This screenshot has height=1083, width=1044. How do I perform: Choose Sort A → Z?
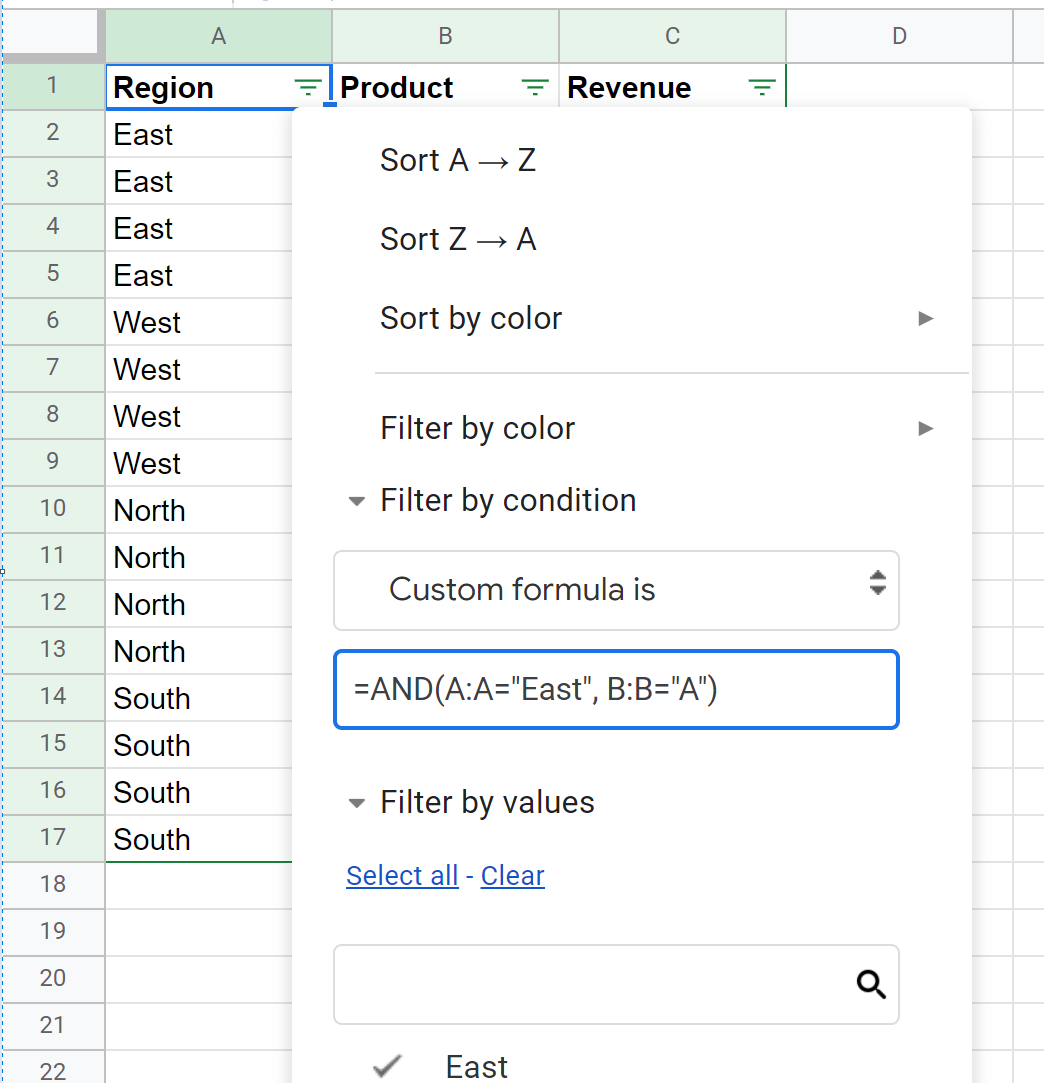(x=458, y=160)
